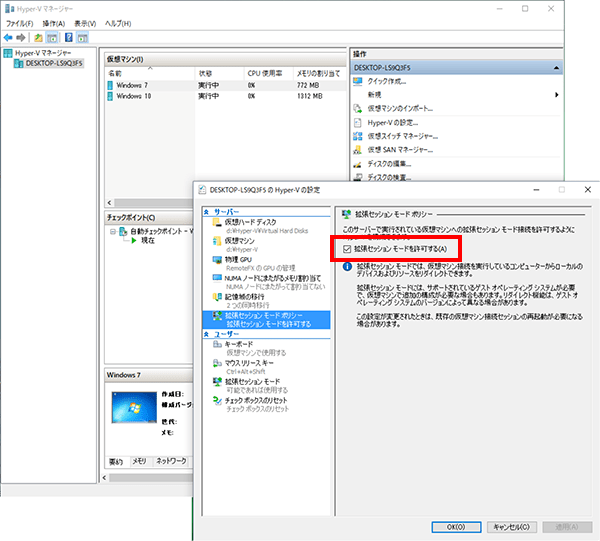Sort the VM list by 名前 column
This screenshot has height=541, width=600.
tap(150, 73)
